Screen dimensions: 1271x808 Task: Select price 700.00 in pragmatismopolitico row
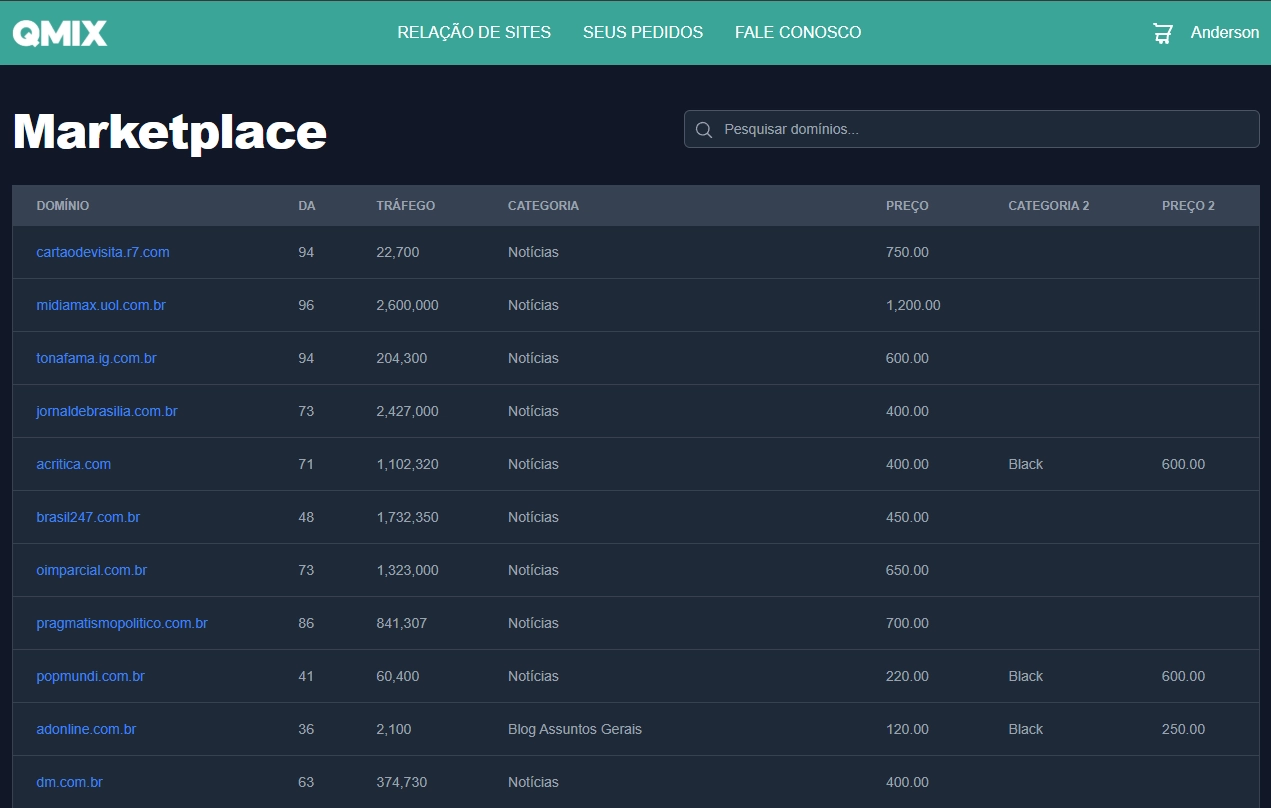[907, 623]
